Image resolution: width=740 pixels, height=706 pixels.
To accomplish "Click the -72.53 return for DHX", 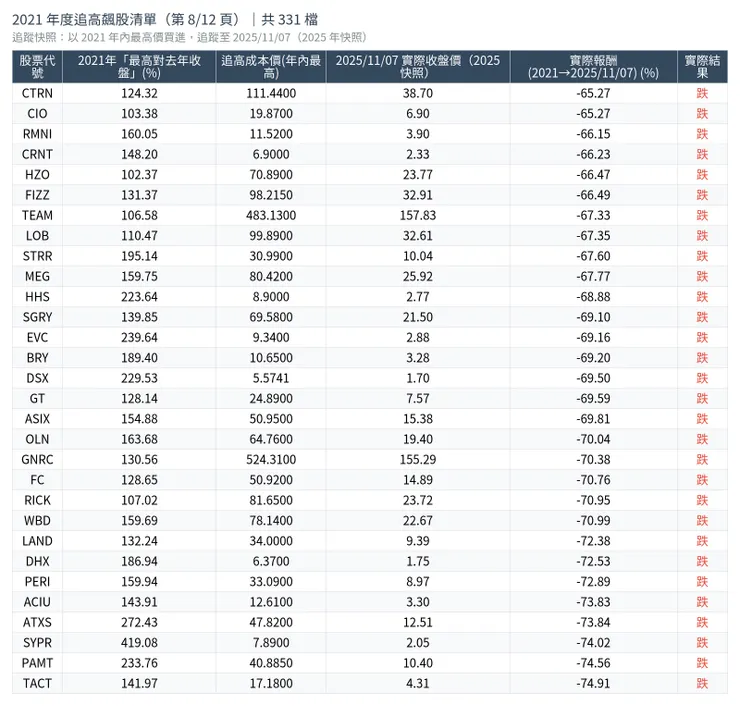I will pos(593,561).
